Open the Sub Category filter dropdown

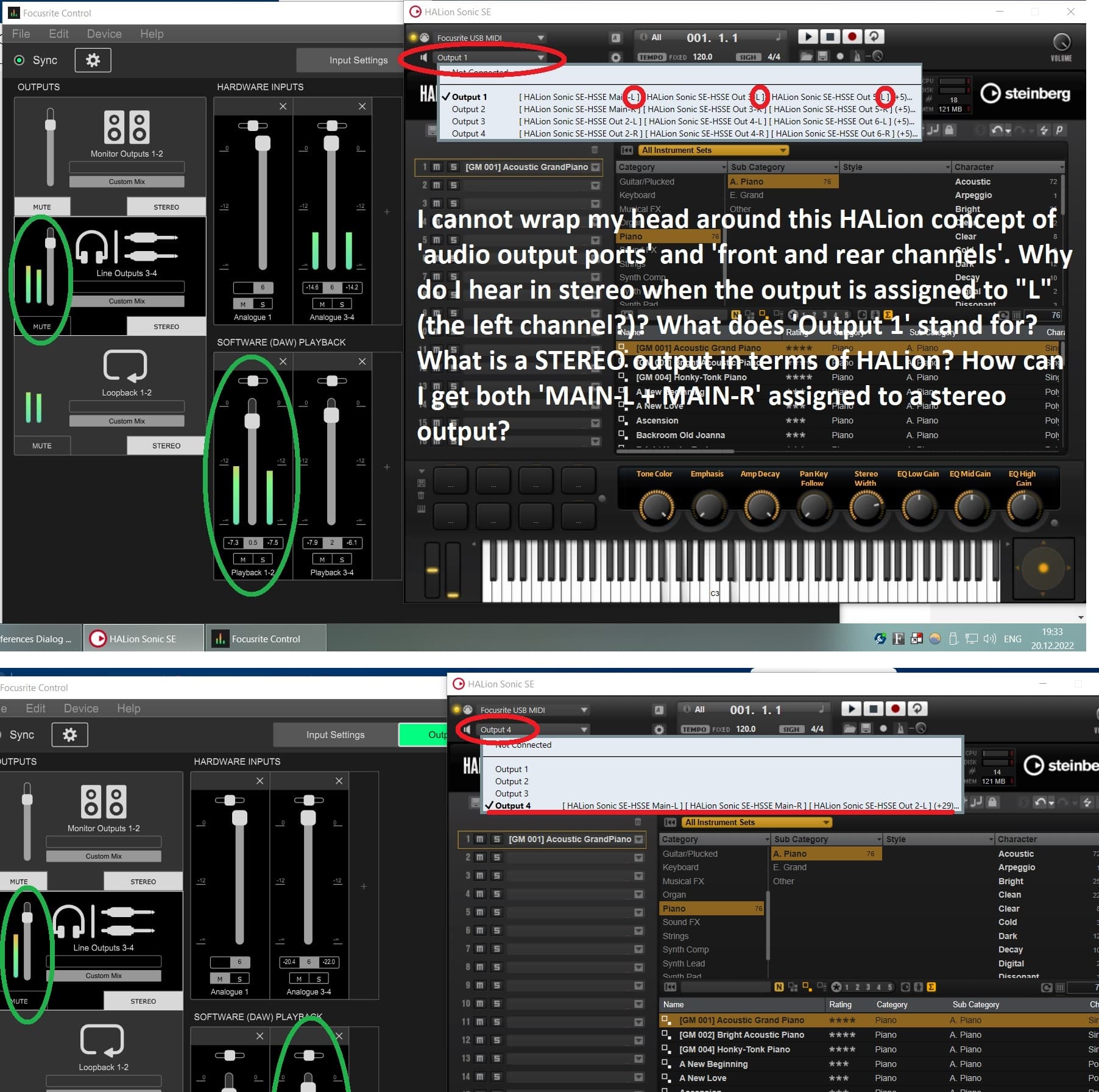click(x=836, y=167)
